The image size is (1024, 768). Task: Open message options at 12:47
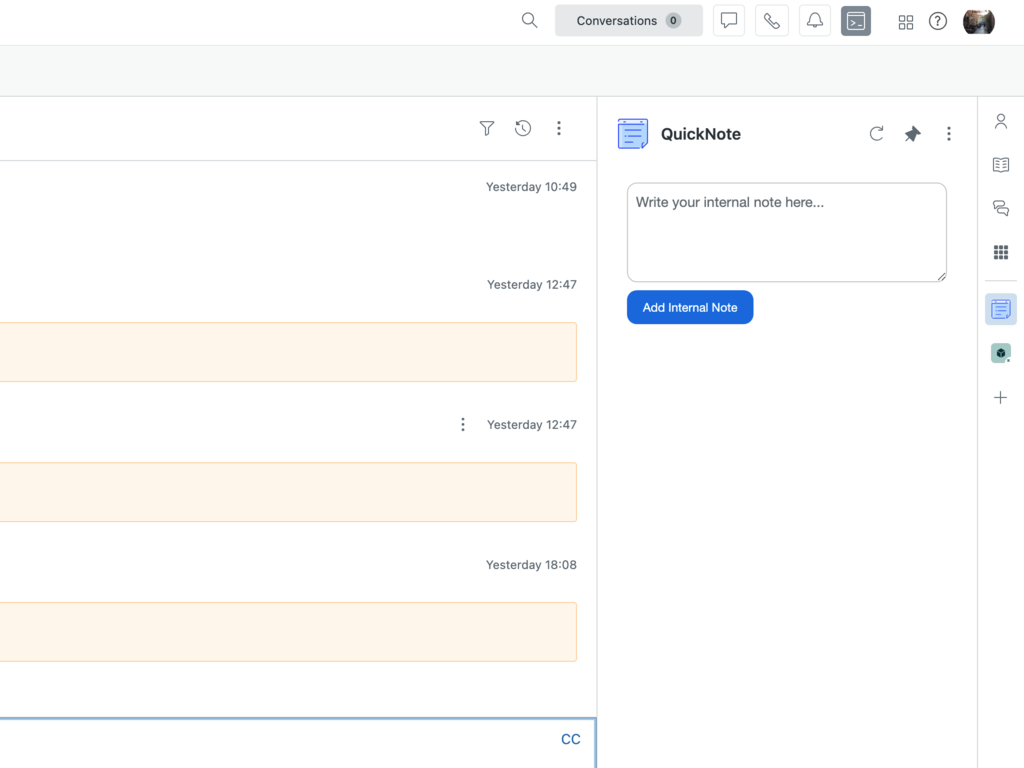[463, 425]
